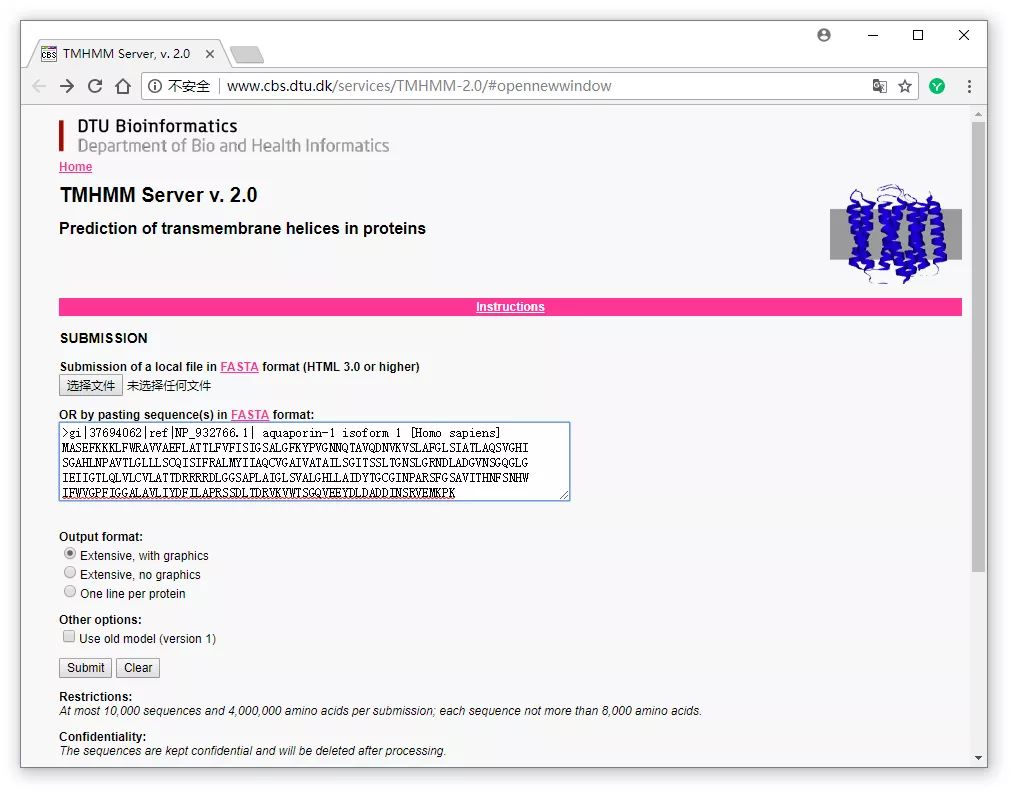The image size is (1012, 794).
Task: Click the 'TMHMM Server v. 2.0' title
Action: [159, 195]
